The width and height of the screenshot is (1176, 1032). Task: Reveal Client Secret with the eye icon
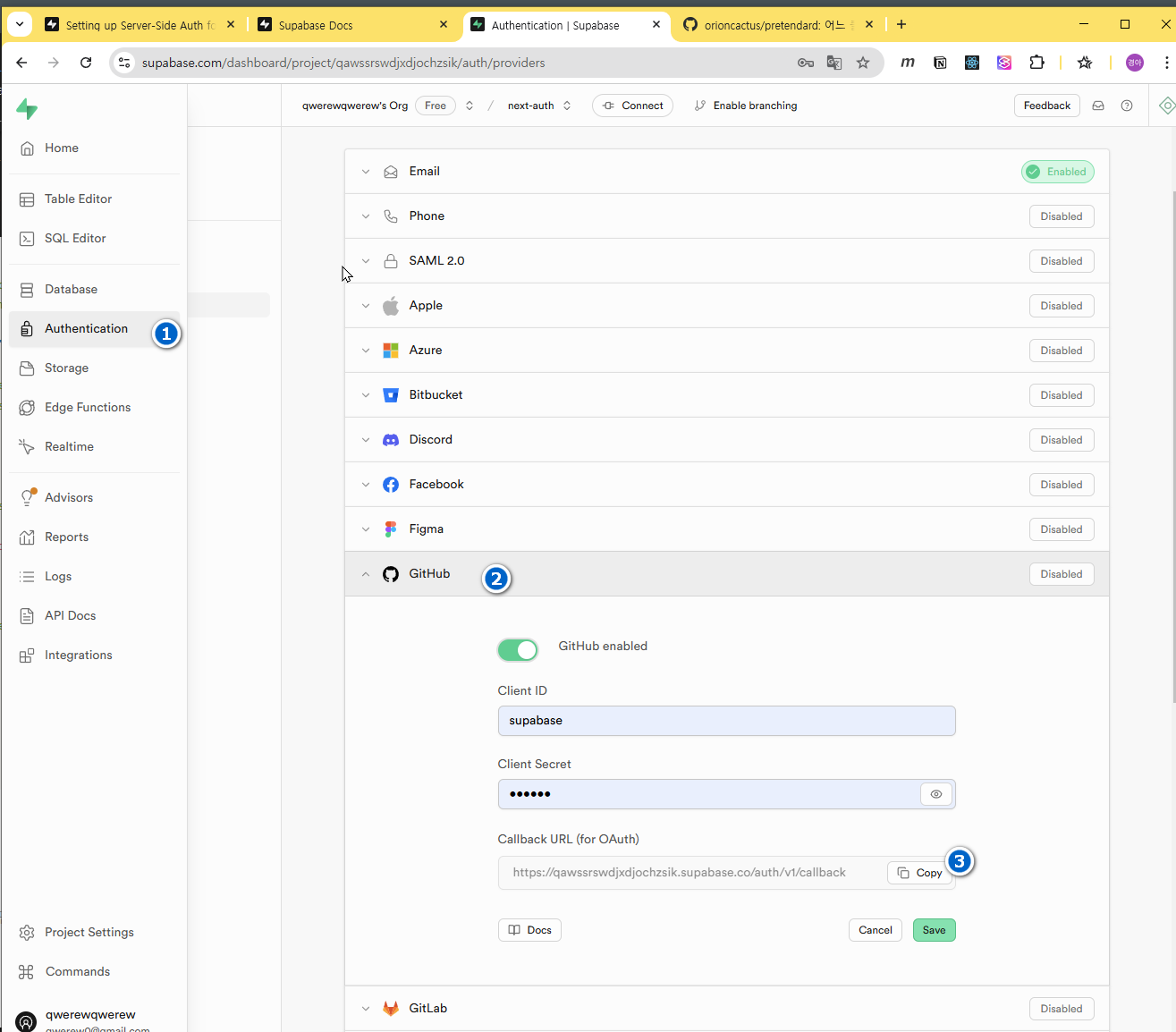(x=936, y=794)
